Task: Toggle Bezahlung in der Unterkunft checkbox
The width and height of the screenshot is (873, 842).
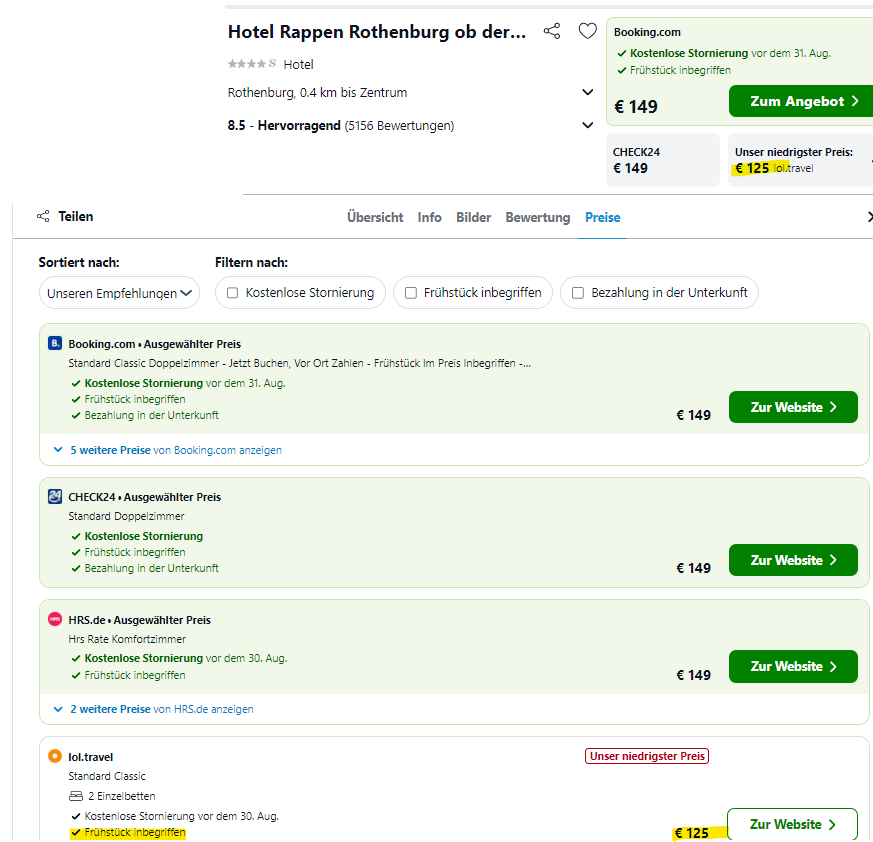Action: click(x=578, y=293)
